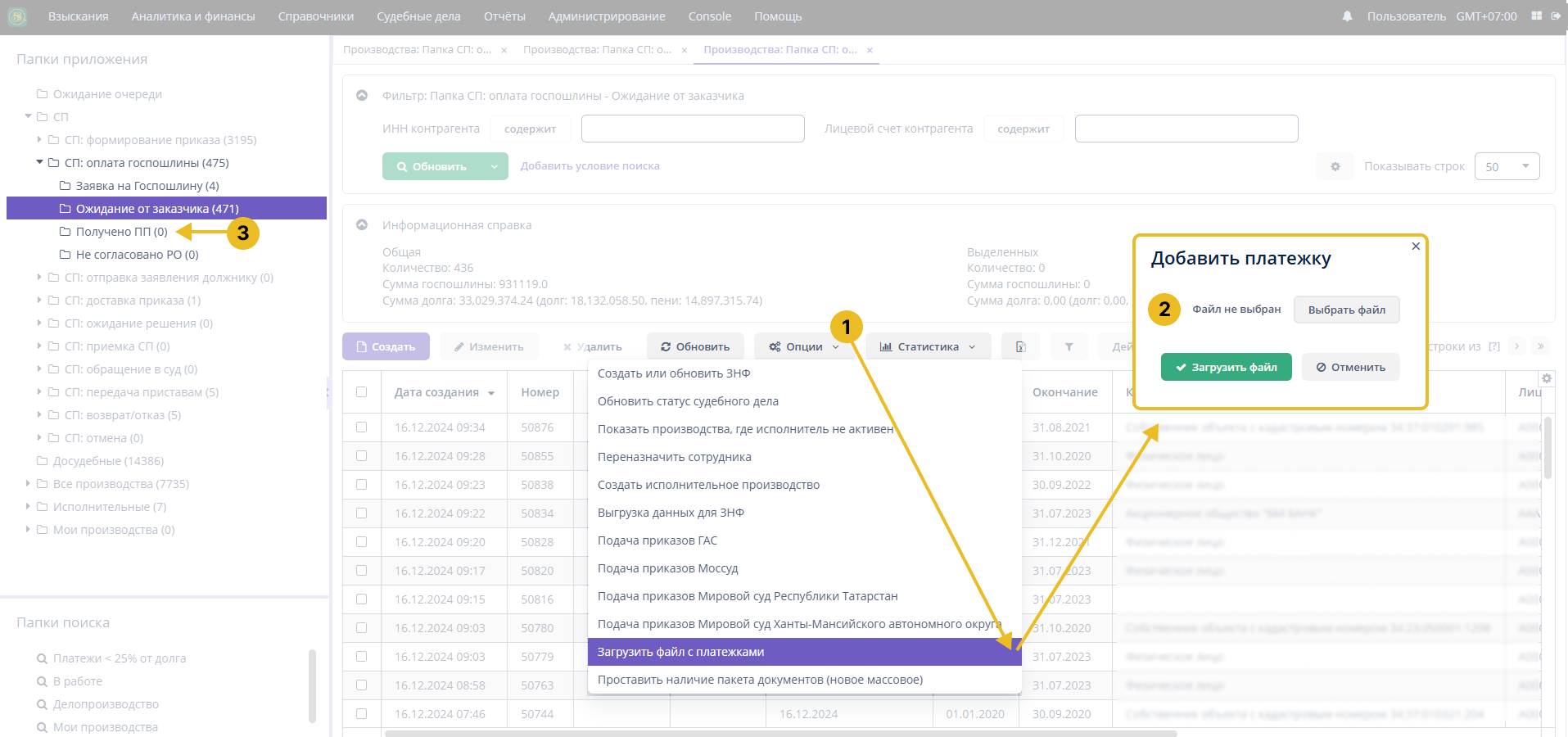Click the ИНН контрагента input field
Screen dimensions: 1568x737
pyautogui.click(x=693, y=129)
